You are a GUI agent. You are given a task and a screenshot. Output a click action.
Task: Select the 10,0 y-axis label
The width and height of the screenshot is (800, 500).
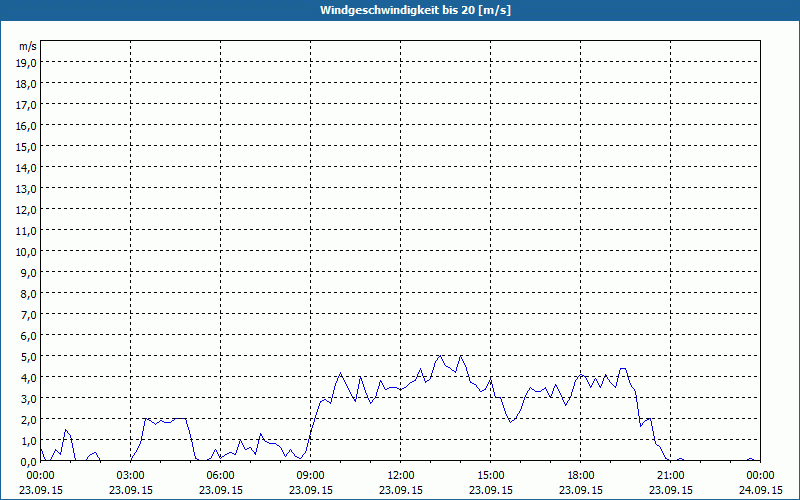pyautogui.click(x=26, y=252)
